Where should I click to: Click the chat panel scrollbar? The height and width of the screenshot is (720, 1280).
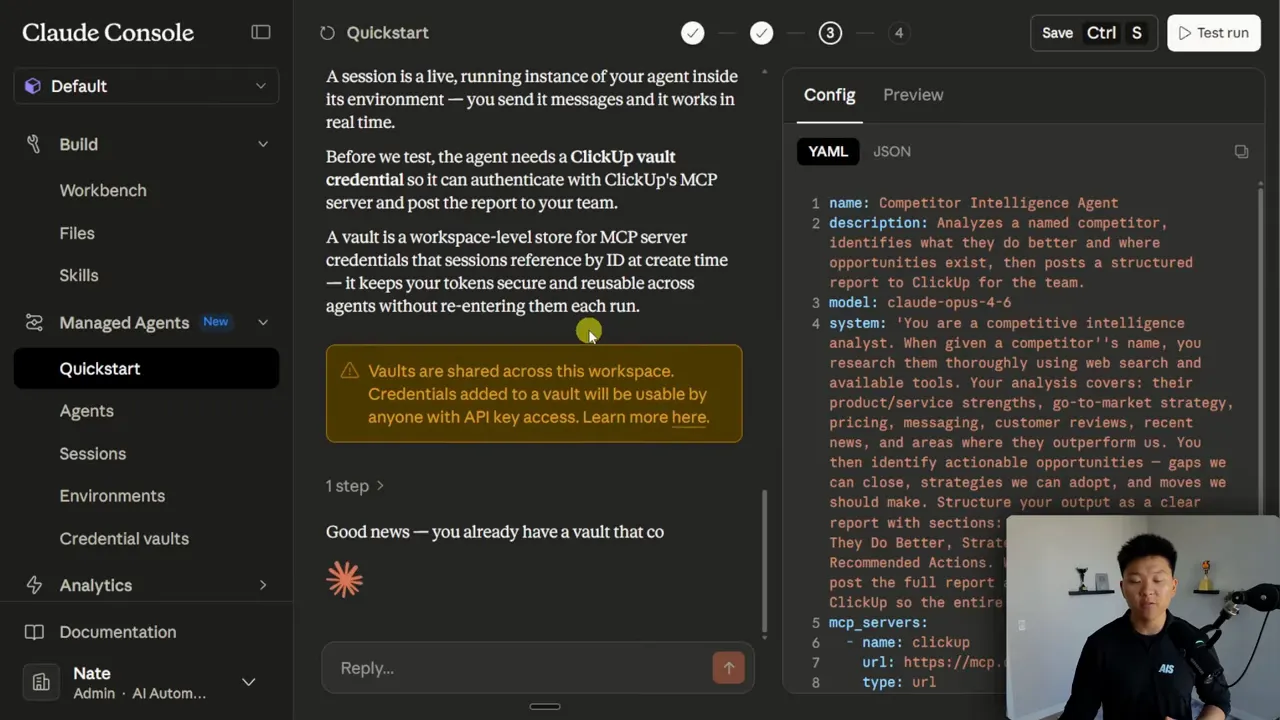pyautogui.click(x=764, y=560)
